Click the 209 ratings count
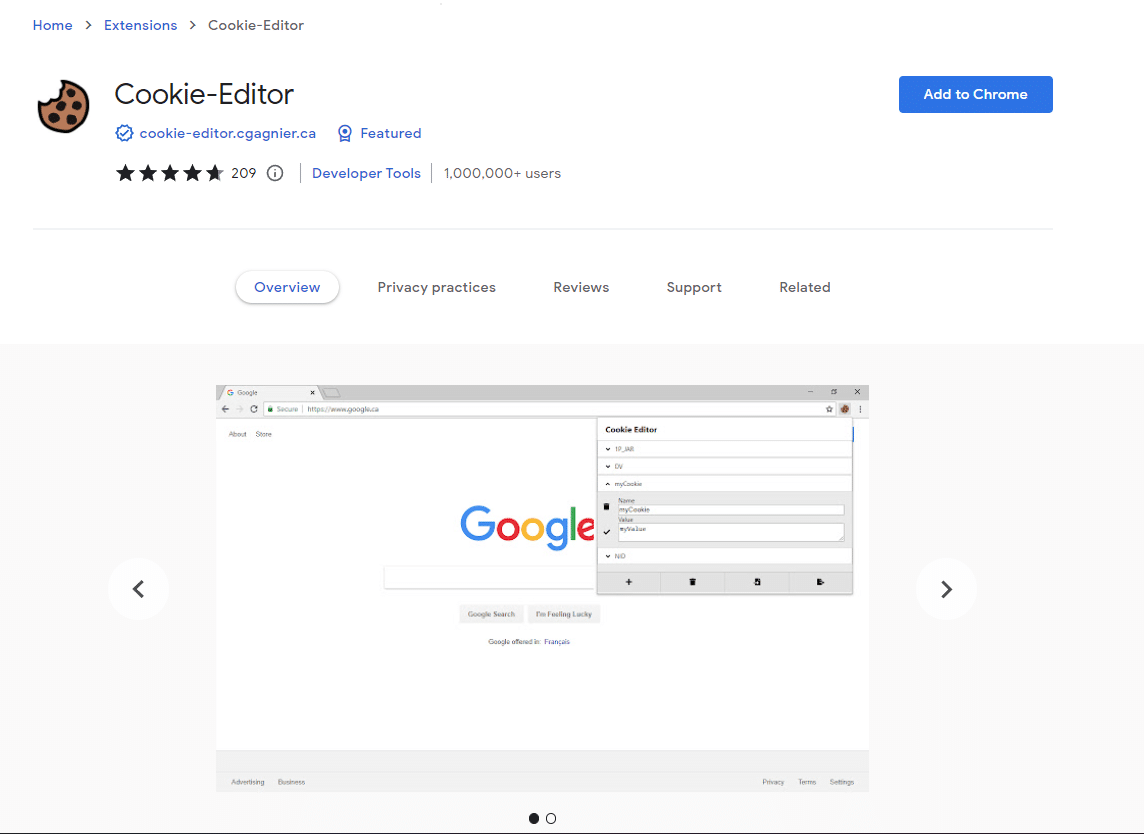Viewport: 1144px width, 834px height. coord(244,173)
